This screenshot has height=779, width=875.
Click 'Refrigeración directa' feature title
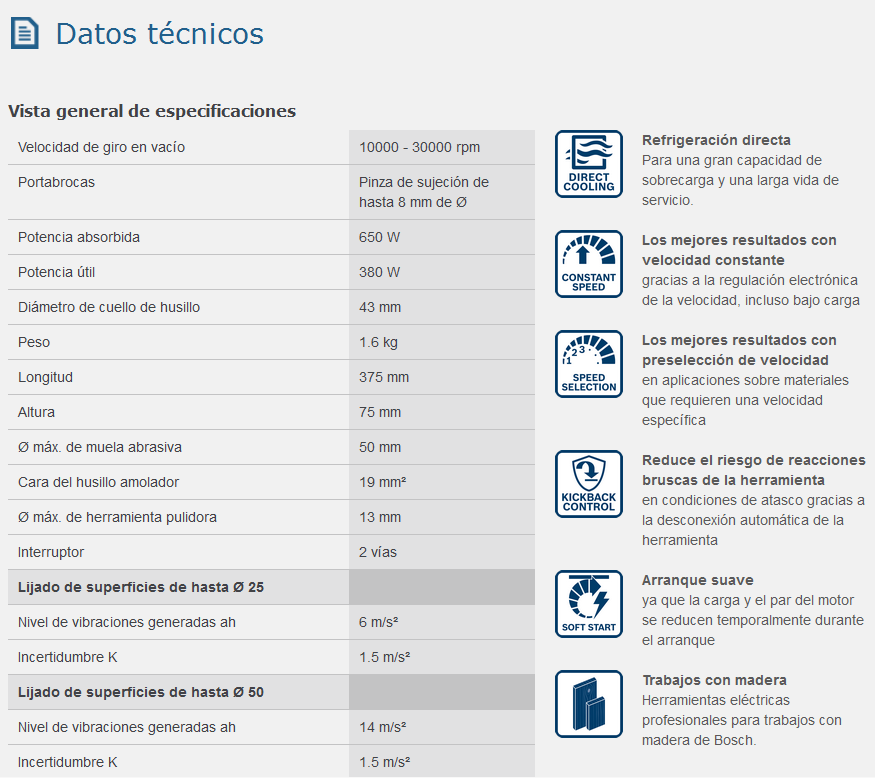point(716,140)
